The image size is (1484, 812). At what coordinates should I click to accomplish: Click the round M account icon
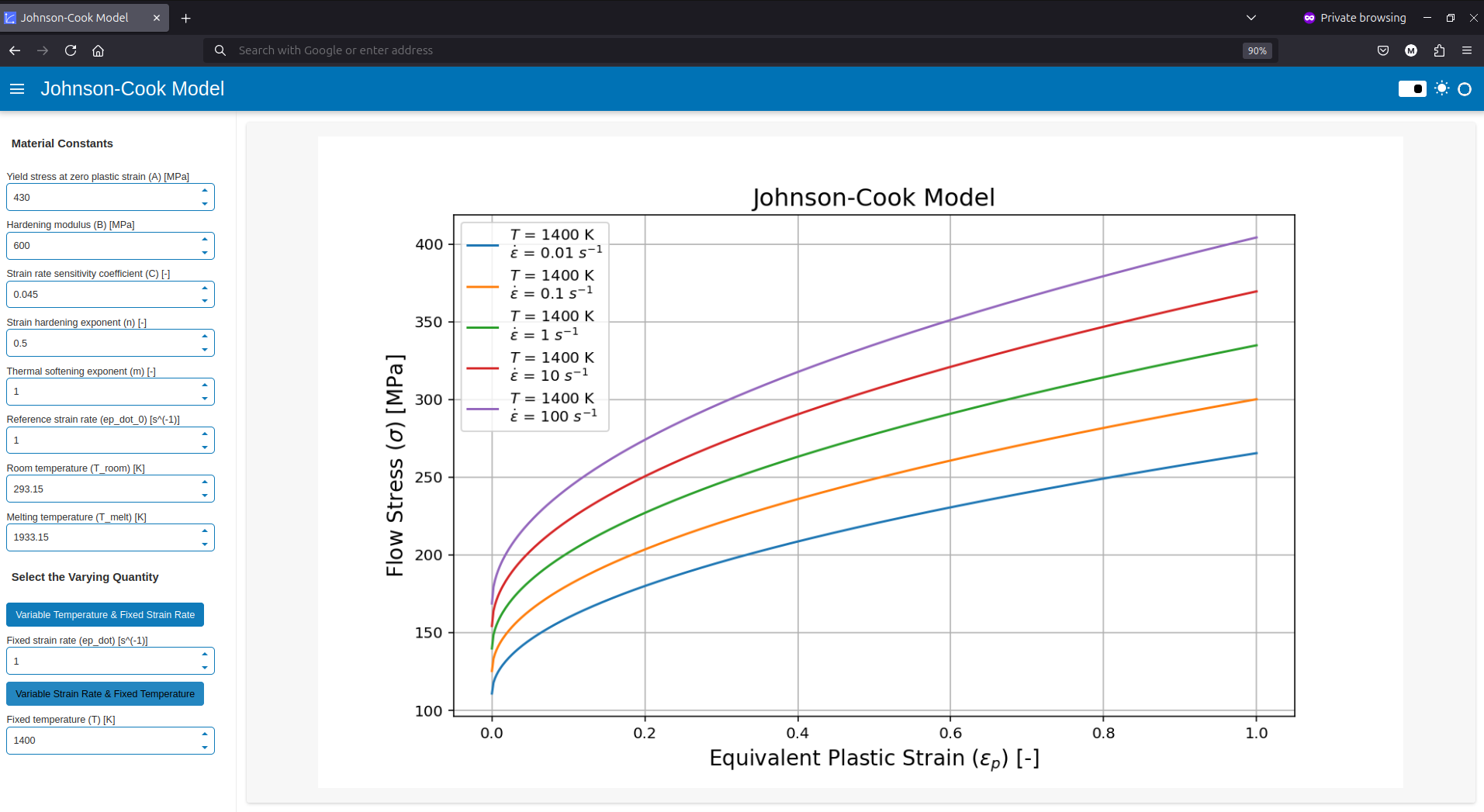pyautogui.click(x=1411, y=50)
